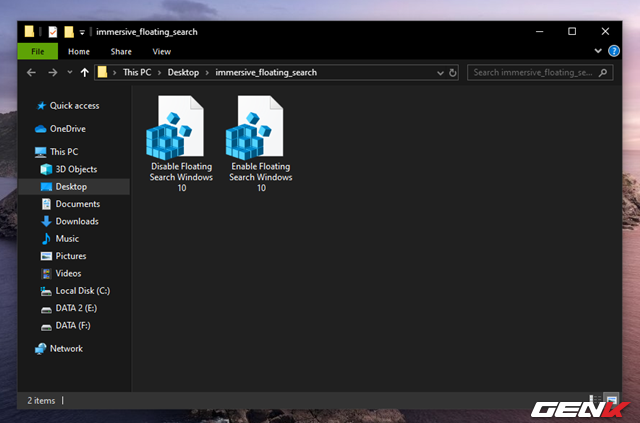
Task: Open the File menu tab
Action: (38, 51)
